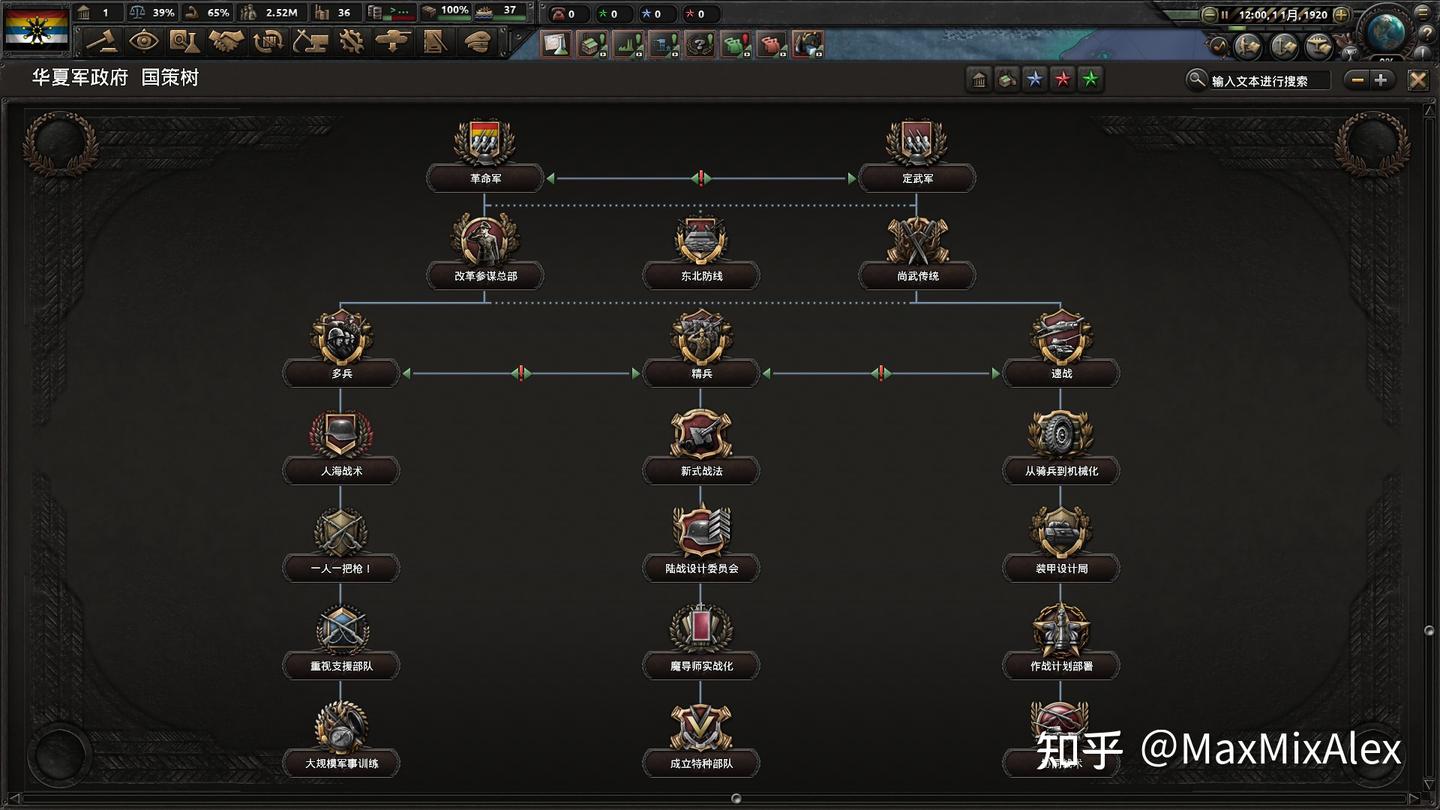Switch to the land map mode
The width and height of the screenshot is (1440, 810).
(1247, 46)
